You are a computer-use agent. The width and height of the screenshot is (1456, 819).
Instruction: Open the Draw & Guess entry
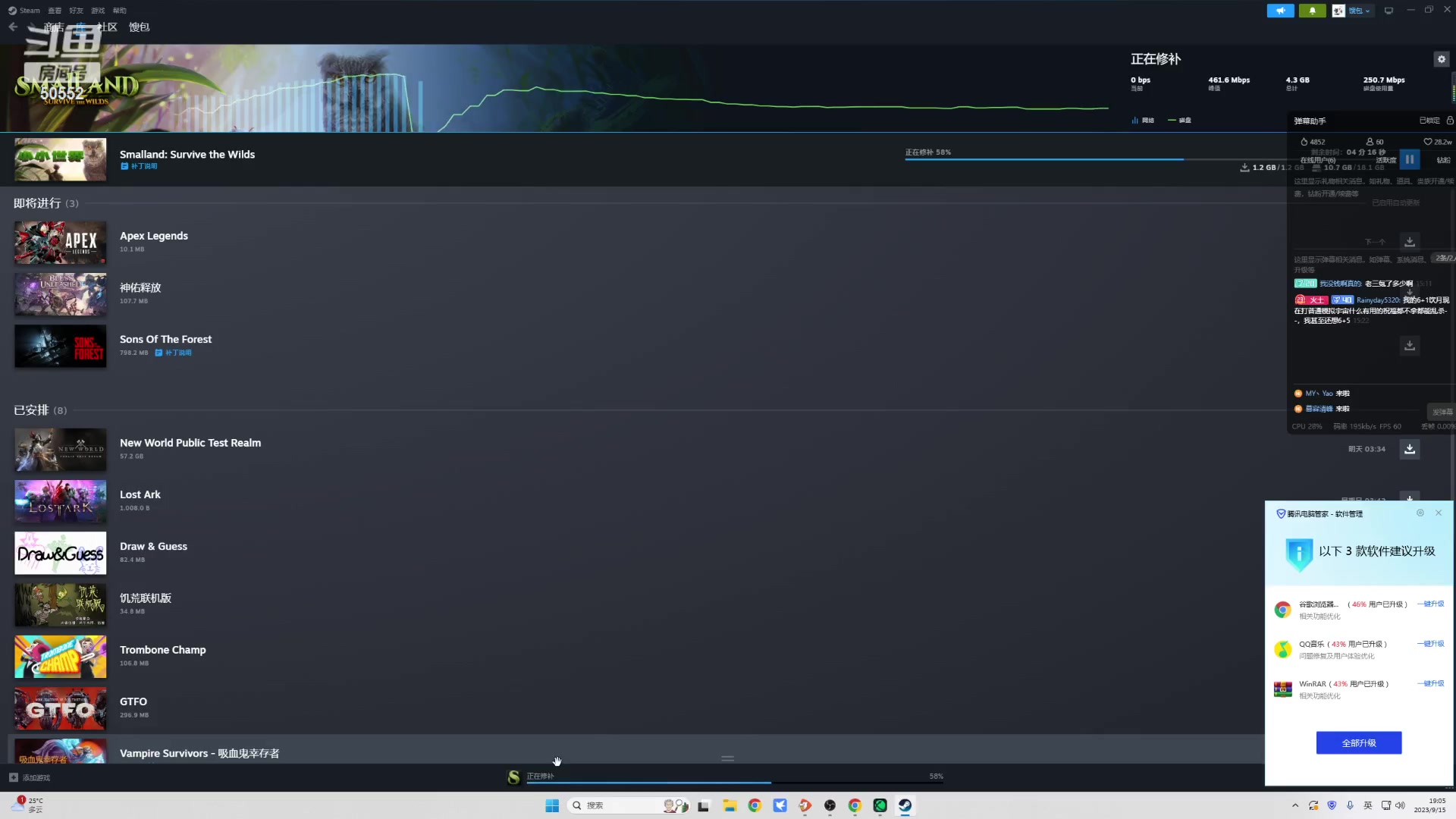click(153, 546)
